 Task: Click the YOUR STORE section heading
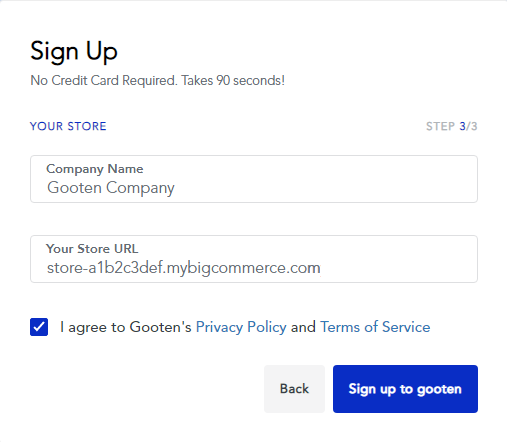tap(68, 126)
